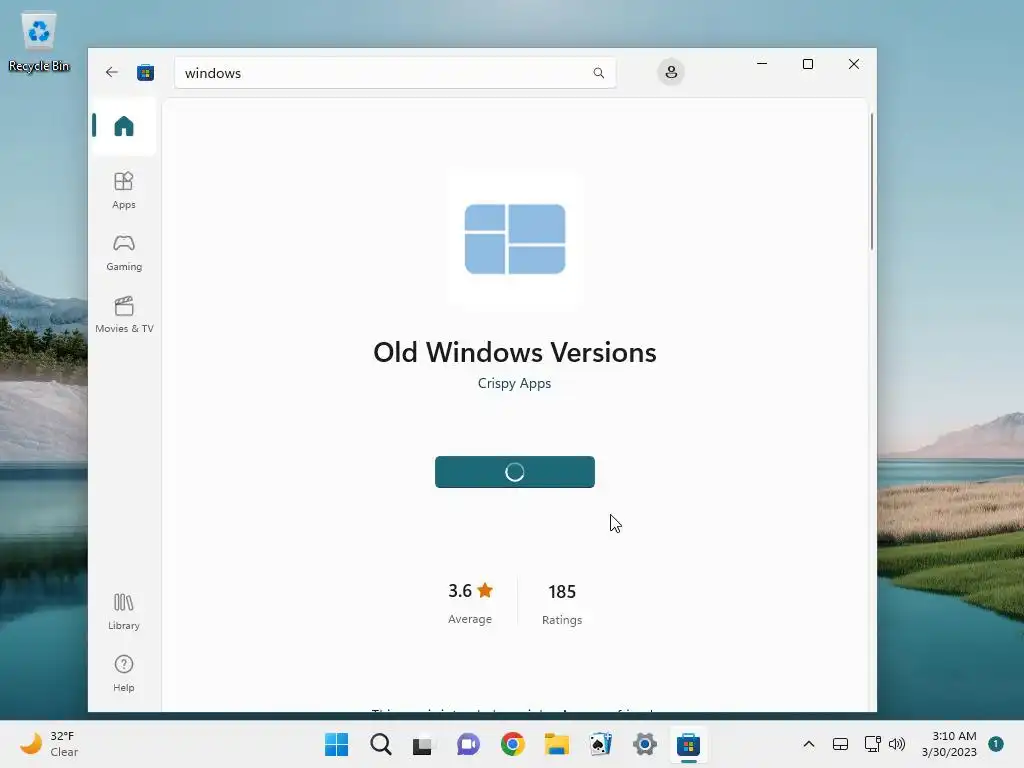1024x768 pixels.
Task: Open the Chat app on the taskbar
Action: tap(468, 744)
